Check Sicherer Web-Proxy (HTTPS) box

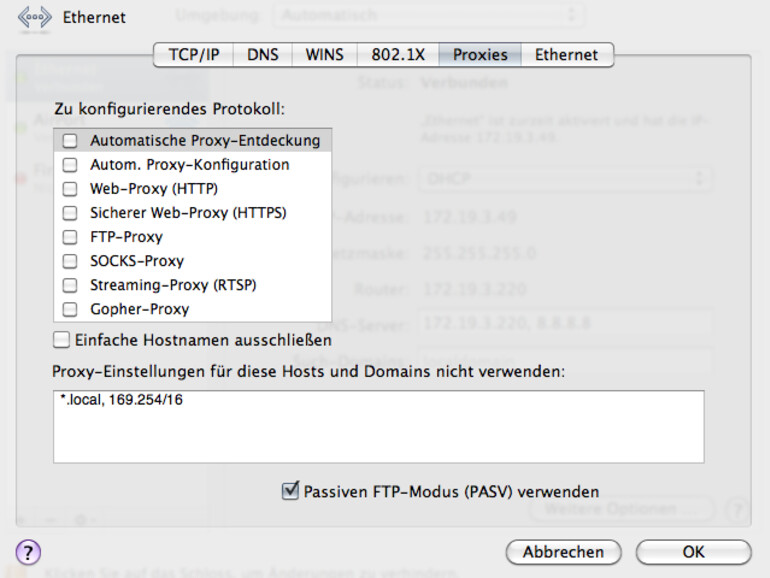[x=70, y=213]
